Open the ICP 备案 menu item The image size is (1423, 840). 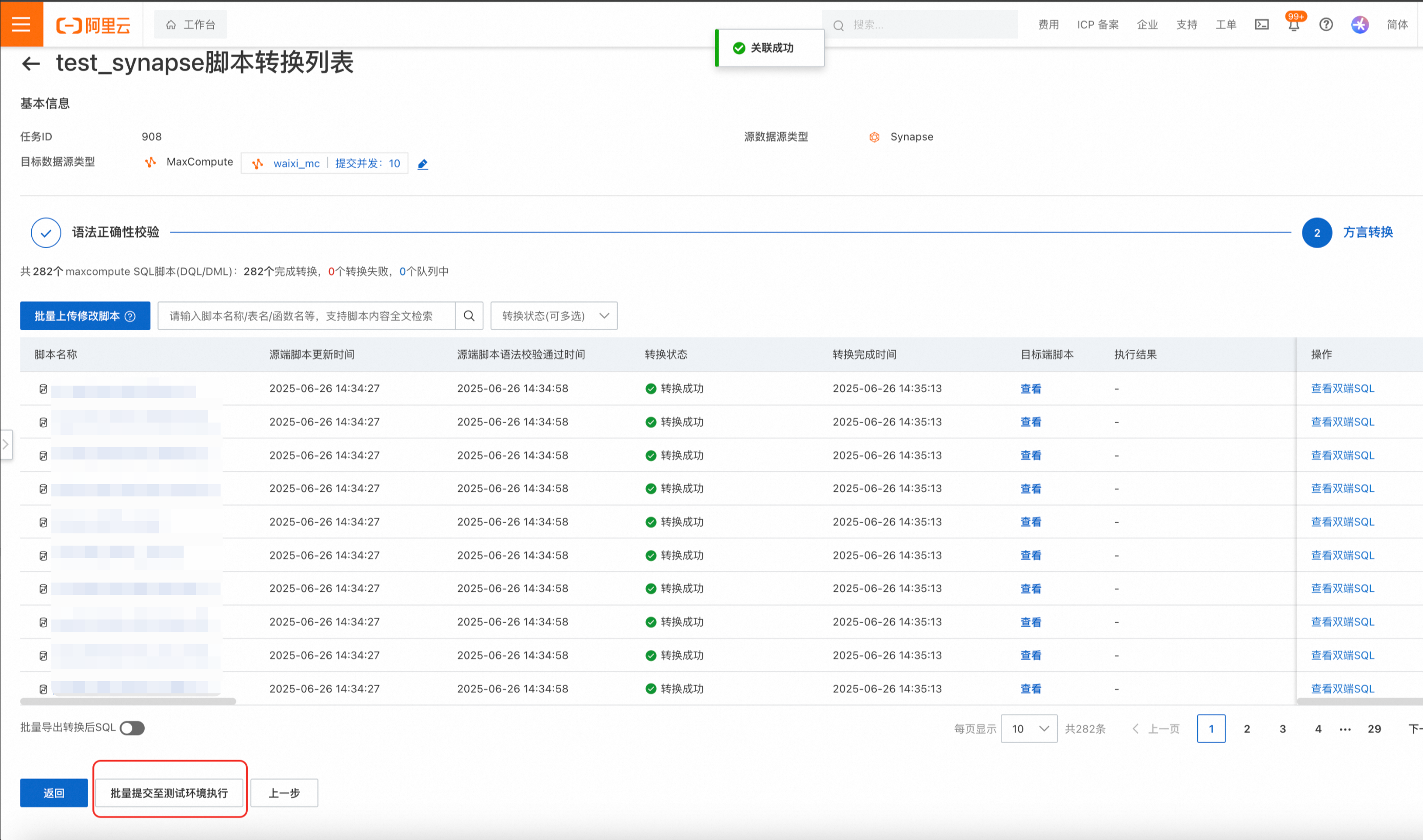(x=1098, y=24)
